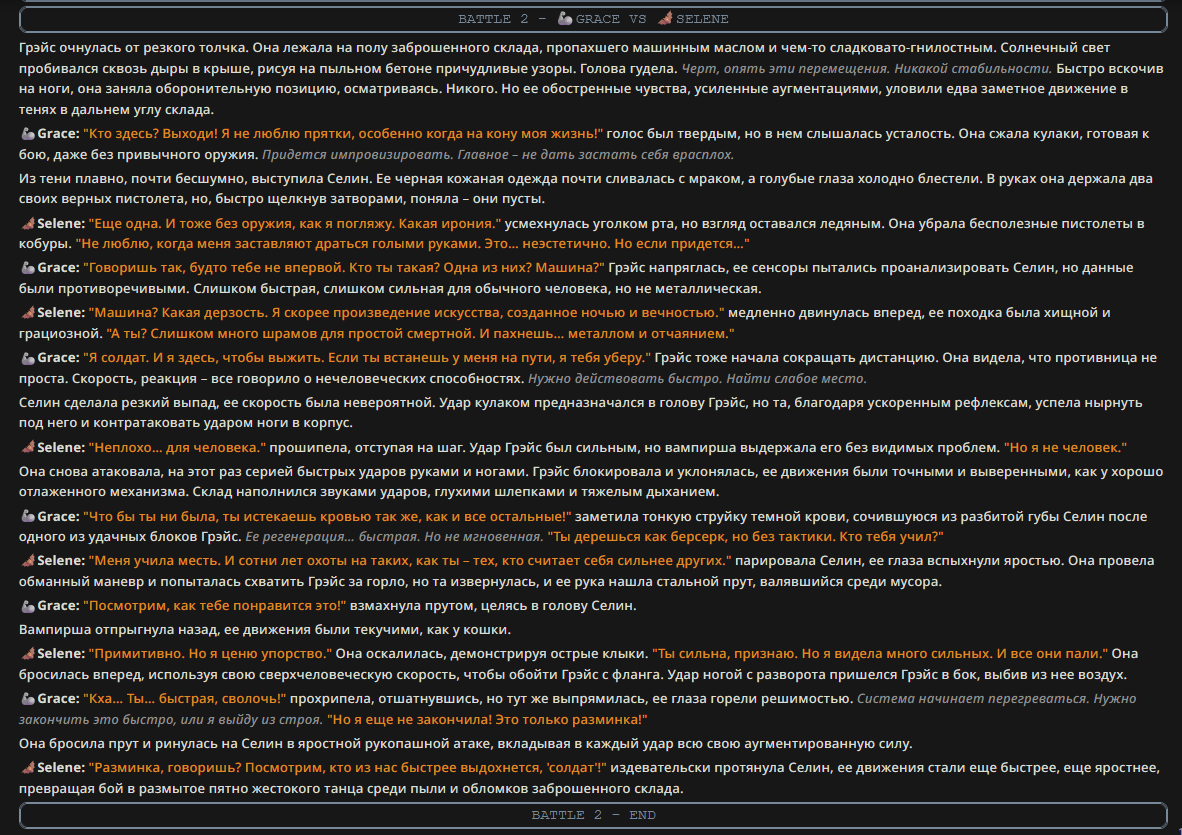Viewport: 1182px width, 835px height.
Task: Click the orange quote "Но я еще не закончила!"
Action: (487, 719)
